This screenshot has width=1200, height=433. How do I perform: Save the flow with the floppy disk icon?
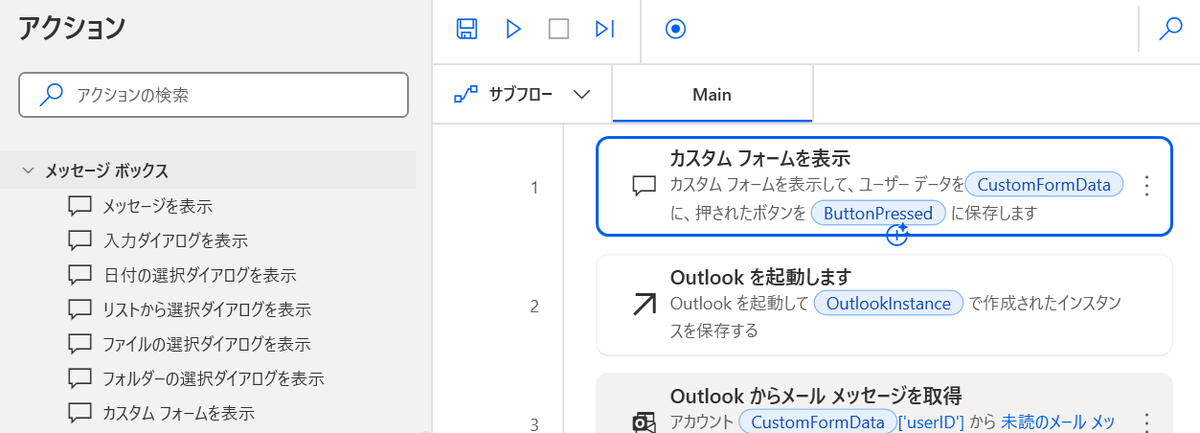coord(466,29)
